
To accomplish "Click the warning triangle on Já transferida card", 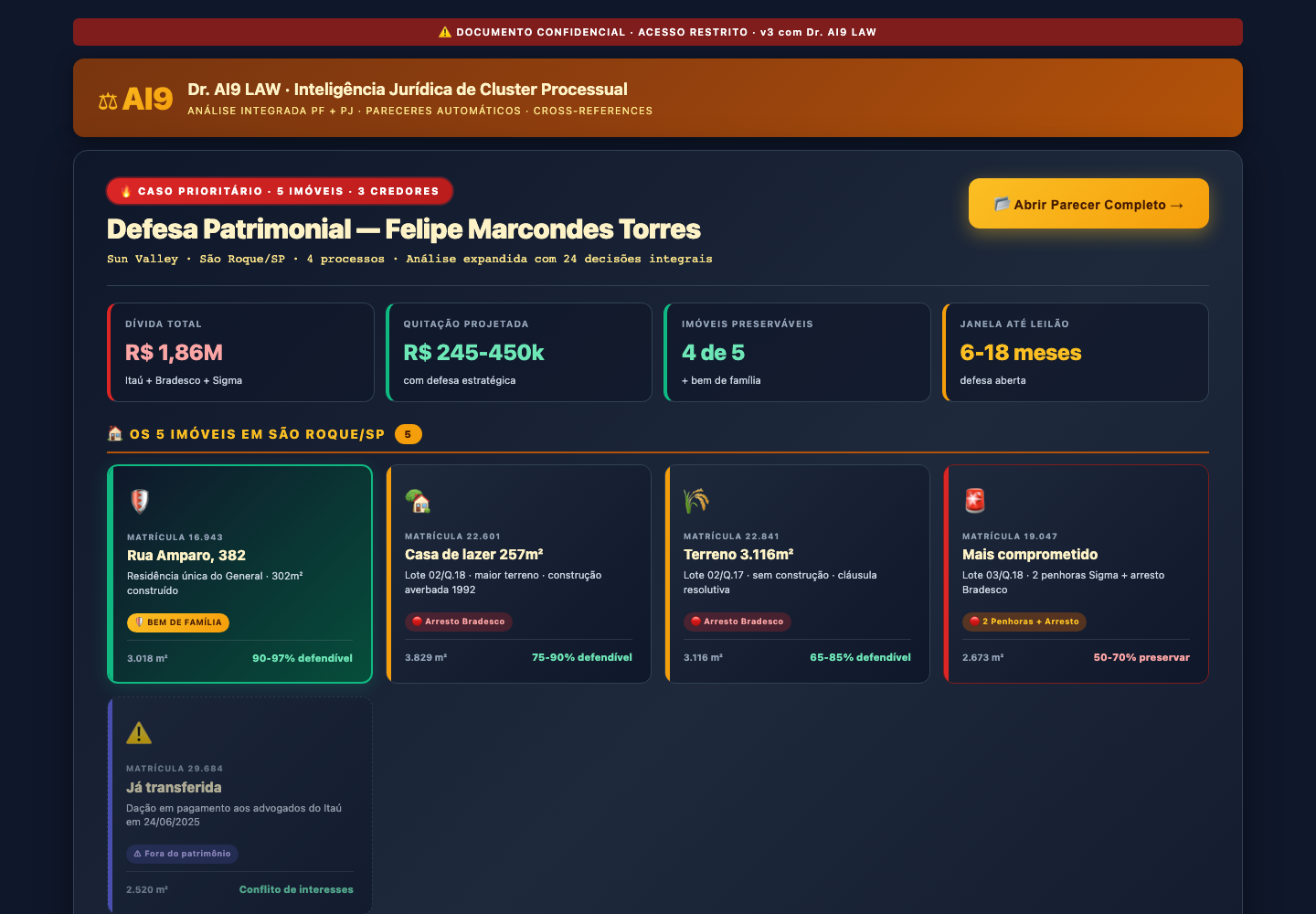I will tap(139, 733).
